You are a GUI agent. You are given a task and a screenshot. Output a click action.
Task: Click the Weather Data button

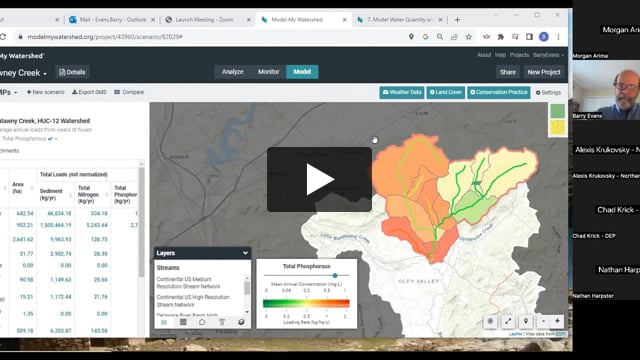pos(402,92)
